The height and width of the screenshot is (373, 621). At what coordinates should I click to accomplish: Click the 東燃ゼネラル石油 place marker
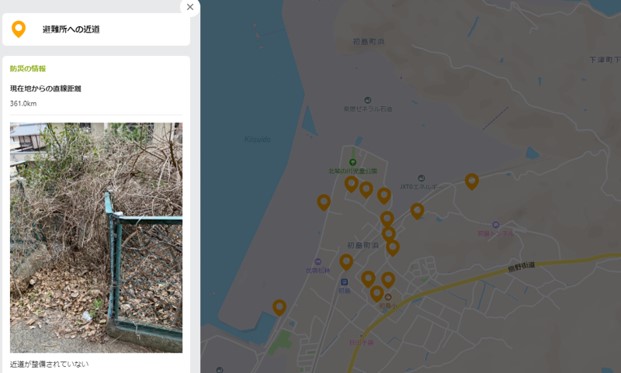(368, 100)
